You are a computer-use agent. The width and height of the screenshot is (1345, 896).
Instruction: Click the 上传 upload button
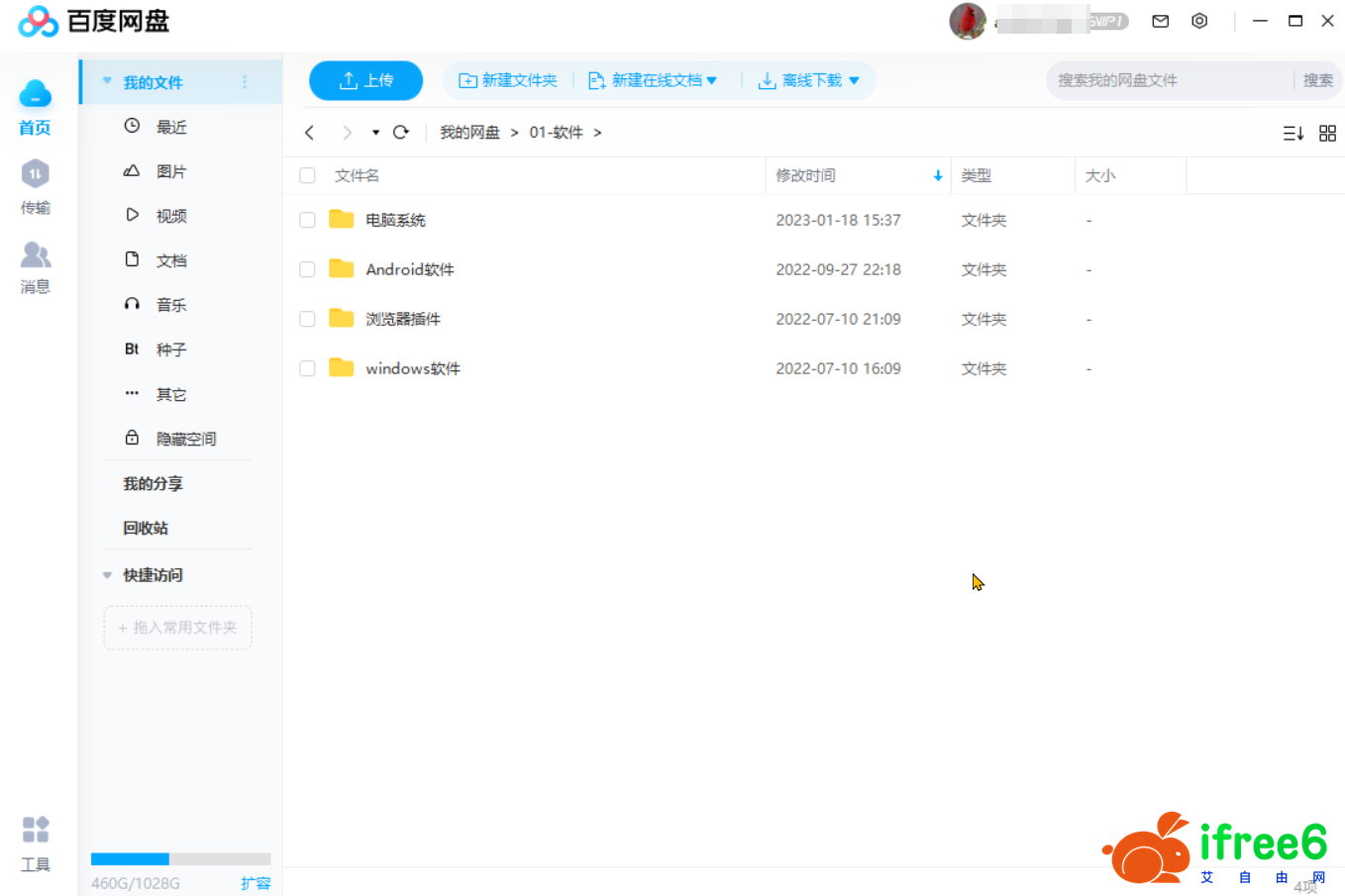tap(365, 80)
